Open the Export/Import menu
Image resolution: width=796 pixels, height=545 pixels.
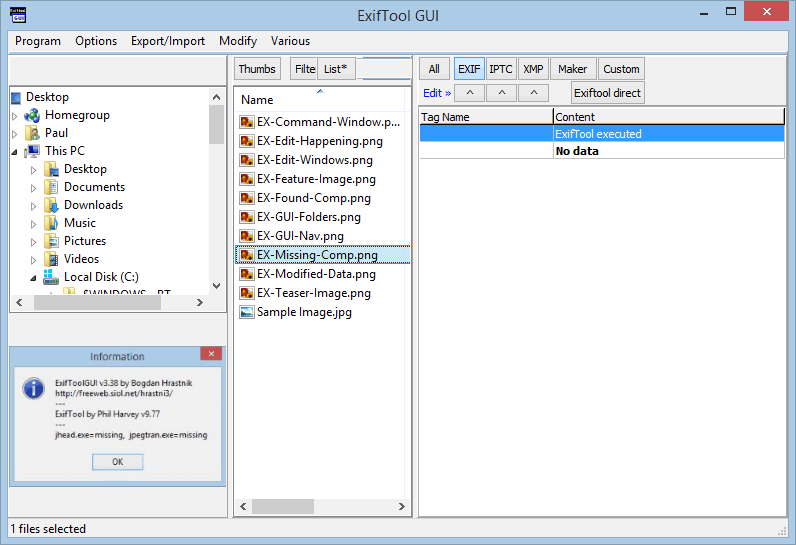tap(167, 41)
